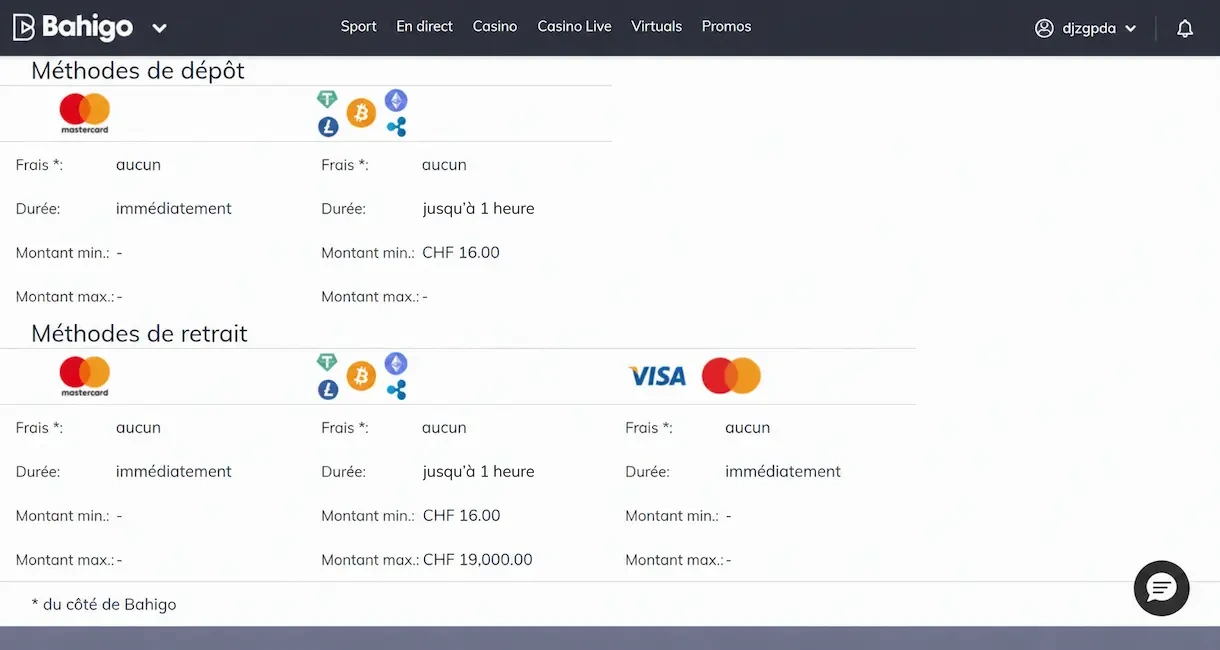Click the Méthodes de retrait heading

(139, 333)
